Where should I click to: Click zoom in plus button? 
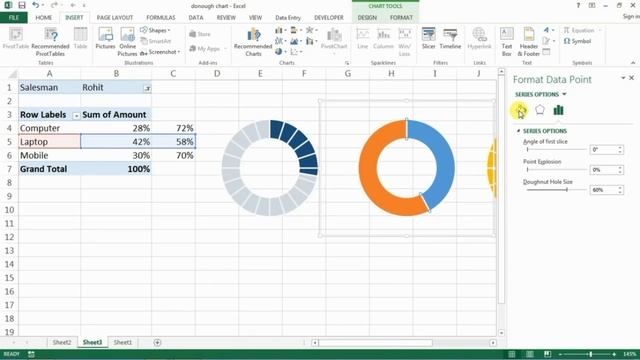(614, 354)
